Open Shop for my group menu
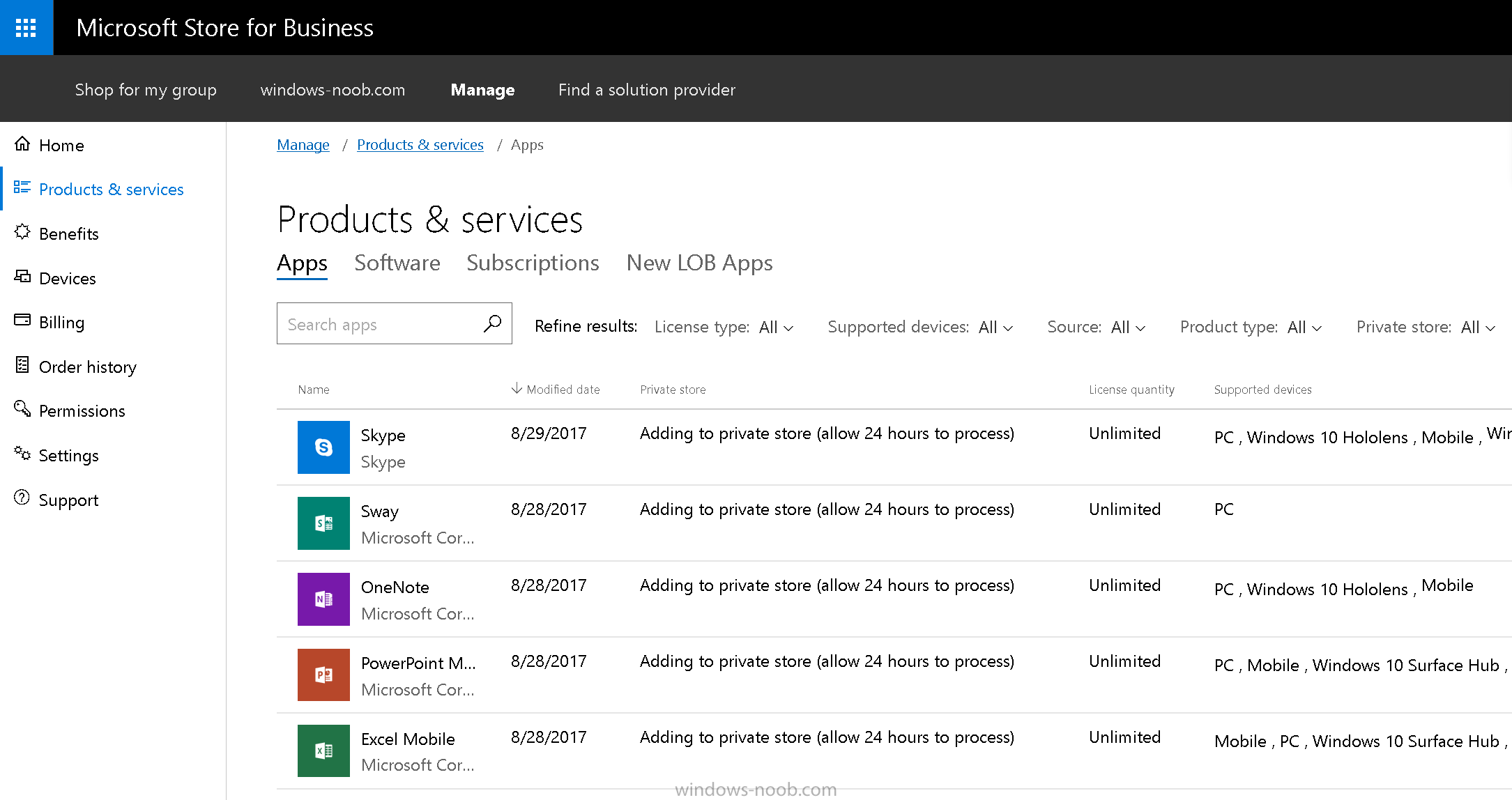Viewport: 1512px width, 800px height. [146, 90]
